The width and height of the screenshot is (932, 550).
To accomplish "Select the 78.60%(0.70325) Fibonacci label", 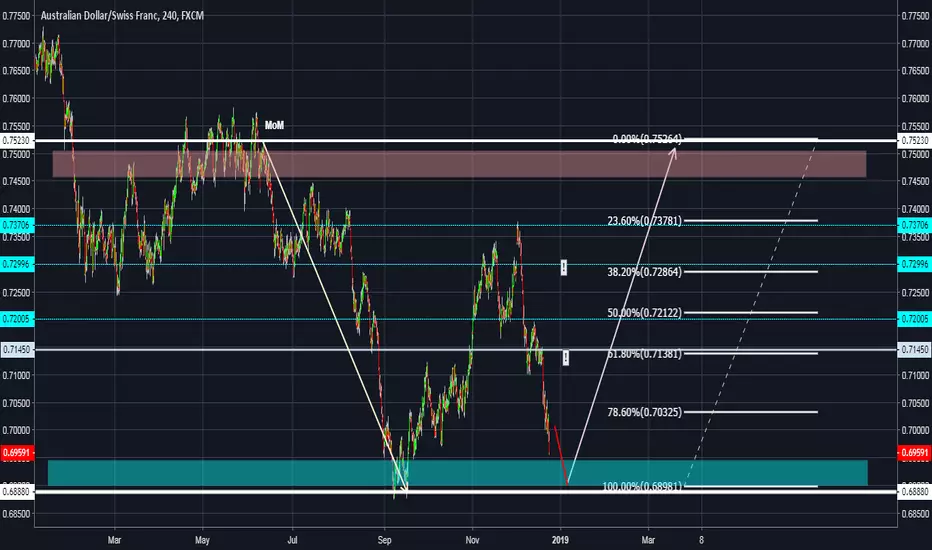I will click(644, 411).
